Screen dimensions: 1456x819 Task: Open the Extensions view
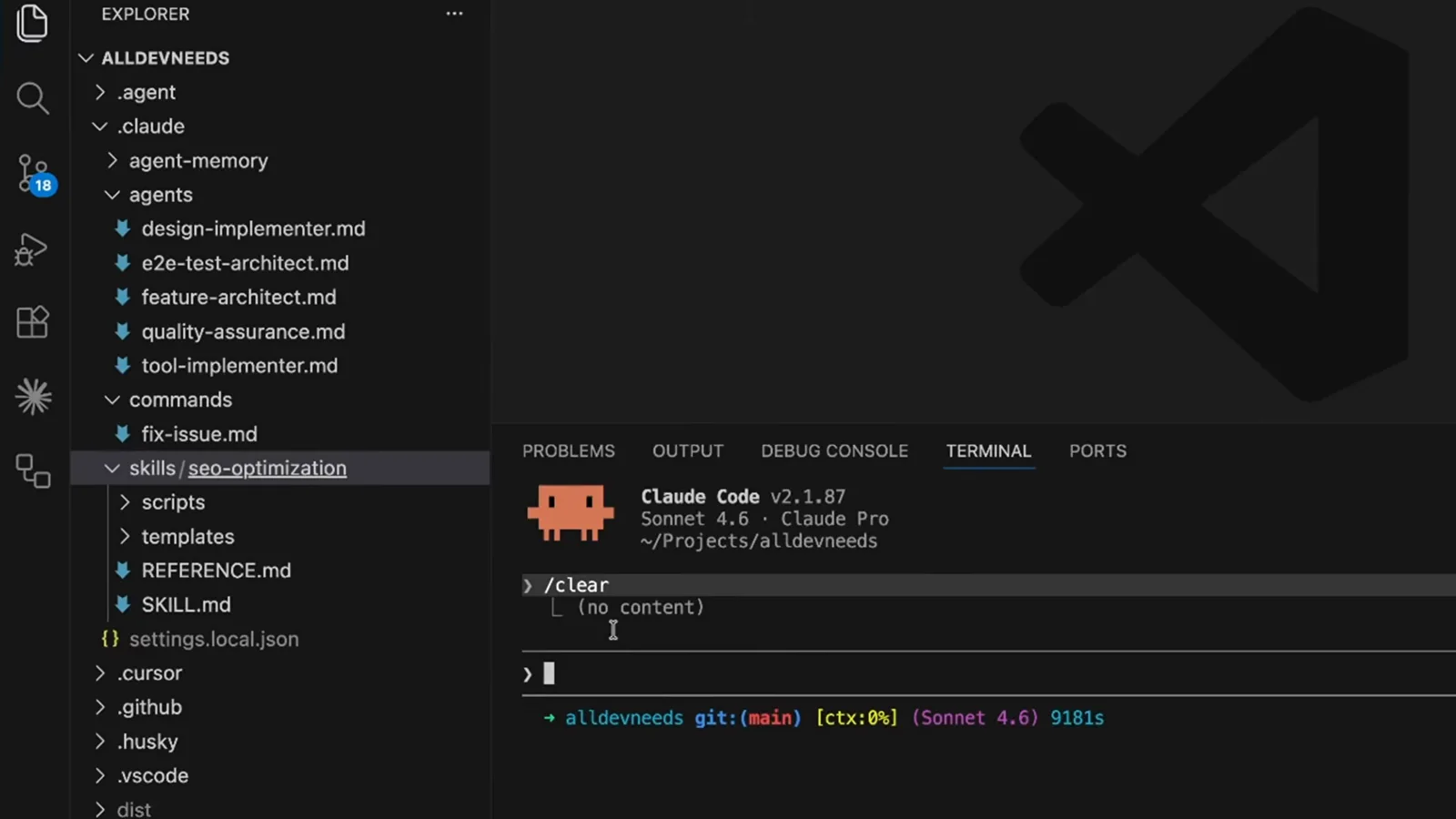pos(33,322)
